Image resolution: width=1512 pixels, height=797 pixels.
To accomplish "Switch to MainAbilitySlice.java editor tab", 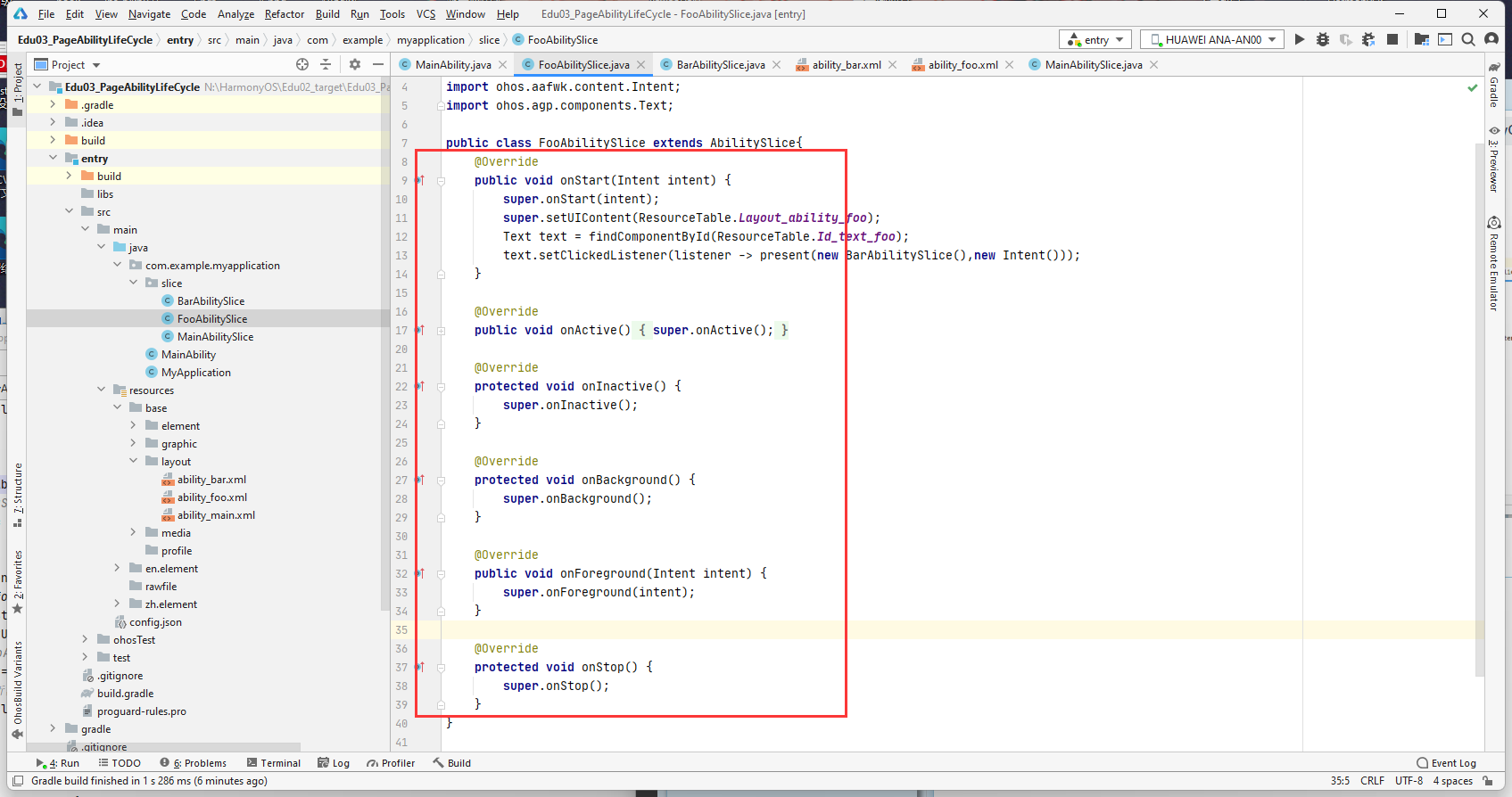I will [1093, 65].
